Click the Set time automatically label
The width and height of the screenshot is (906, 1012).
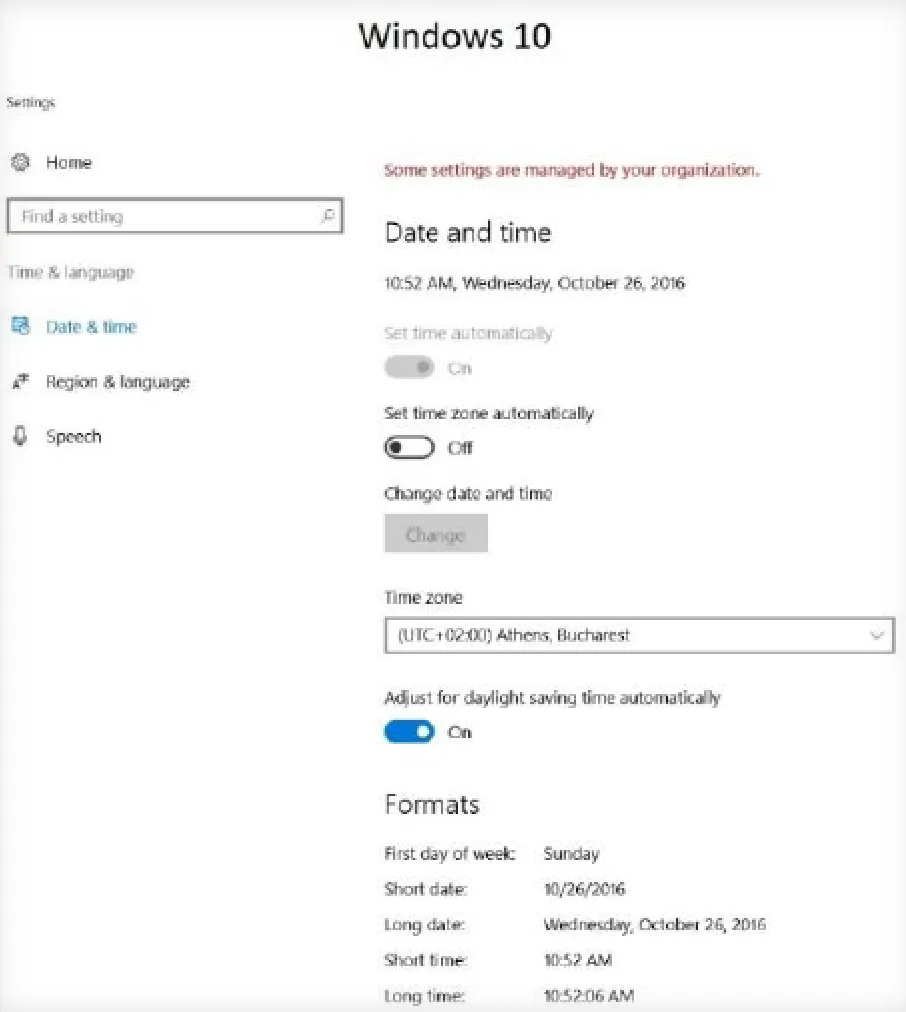pyautogui.click(x=468, y=333)
